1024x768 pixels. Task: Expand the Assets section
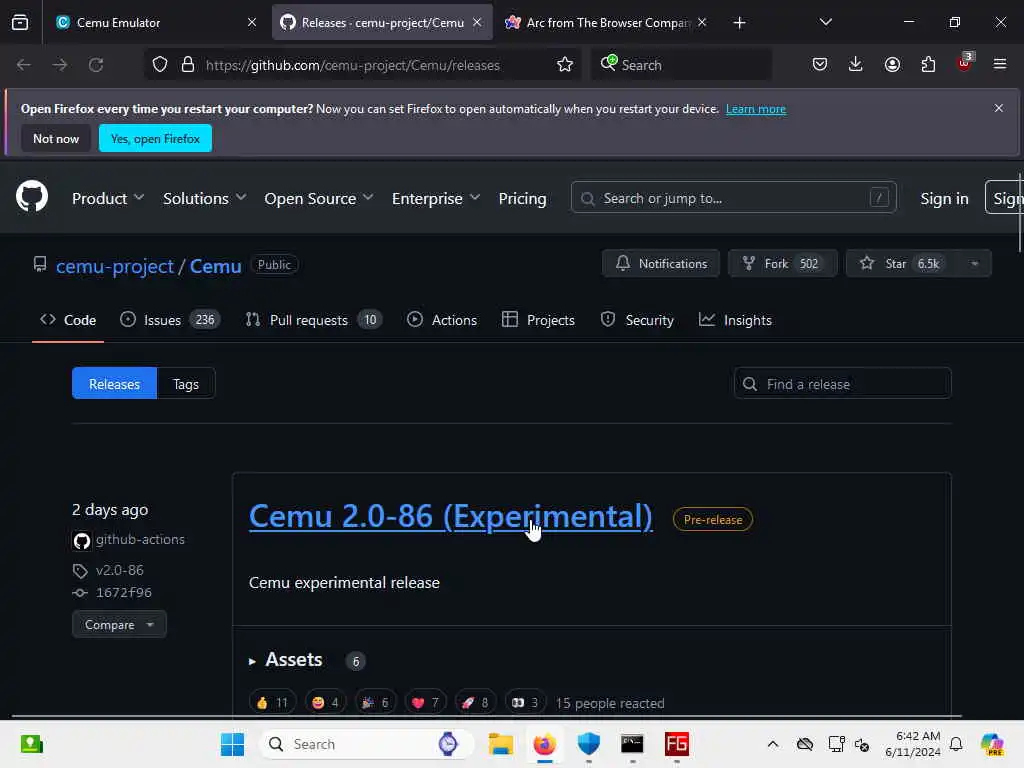coord(286,660)
